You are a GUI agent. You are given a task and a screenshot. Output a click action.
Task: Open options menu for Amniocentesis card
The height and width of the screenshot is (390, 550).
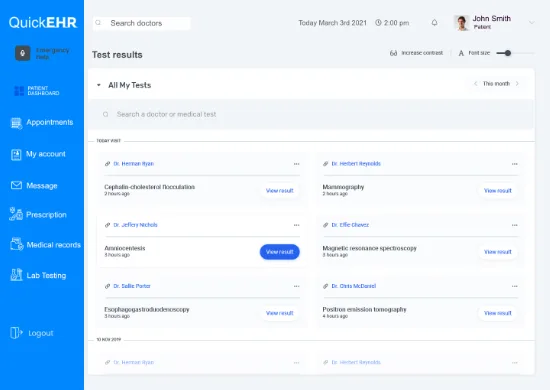(x=297, y=225)
